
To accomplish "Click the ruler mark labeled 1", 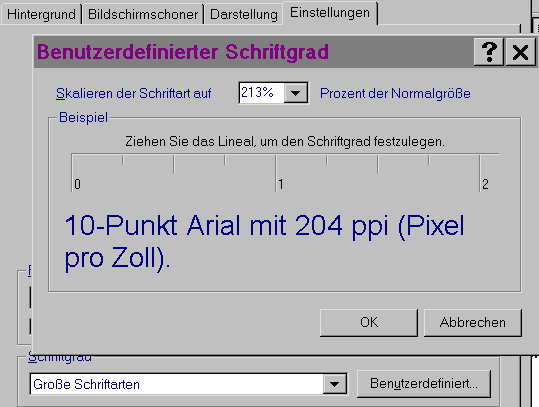I will tap(281, 184).
